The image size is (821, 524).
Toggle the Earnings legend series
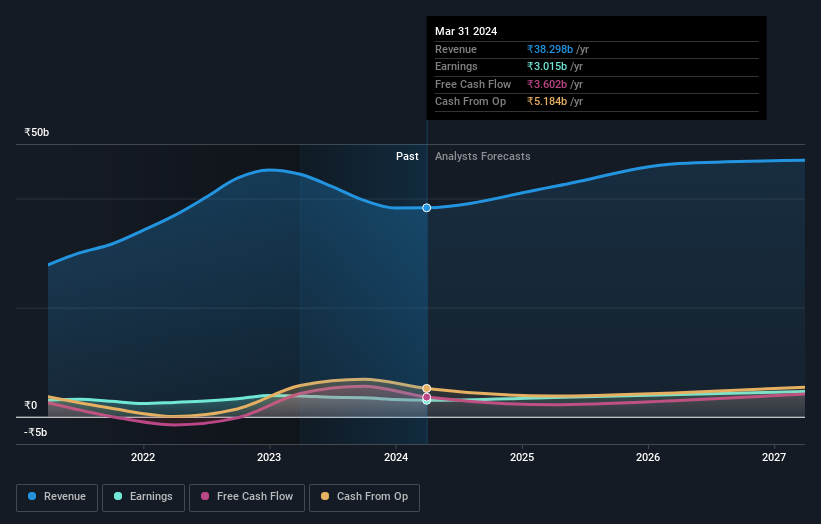point(143,497)
